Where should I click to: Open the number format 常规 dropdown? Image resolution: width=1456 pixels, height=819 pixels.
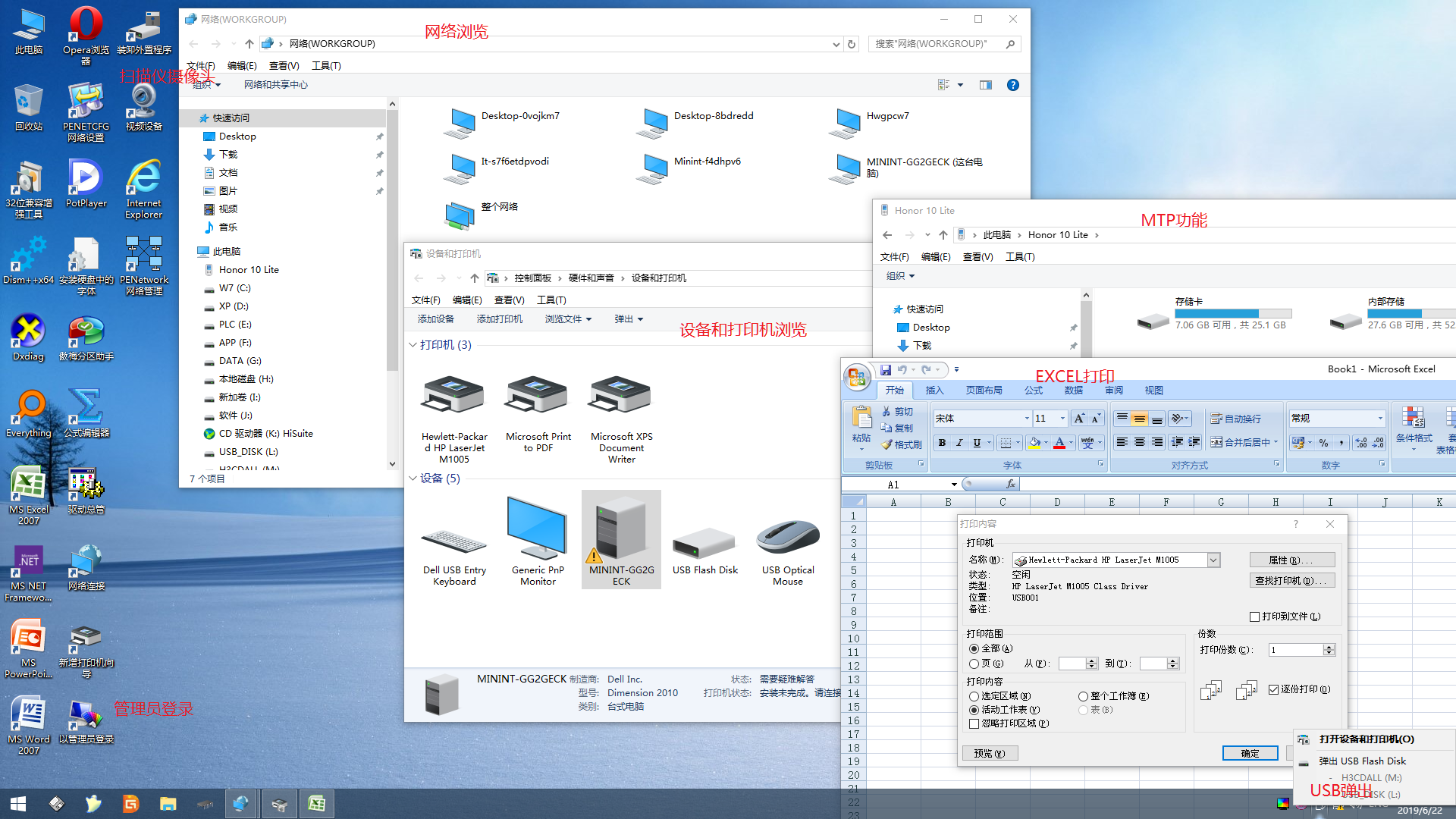[1380, 419]
